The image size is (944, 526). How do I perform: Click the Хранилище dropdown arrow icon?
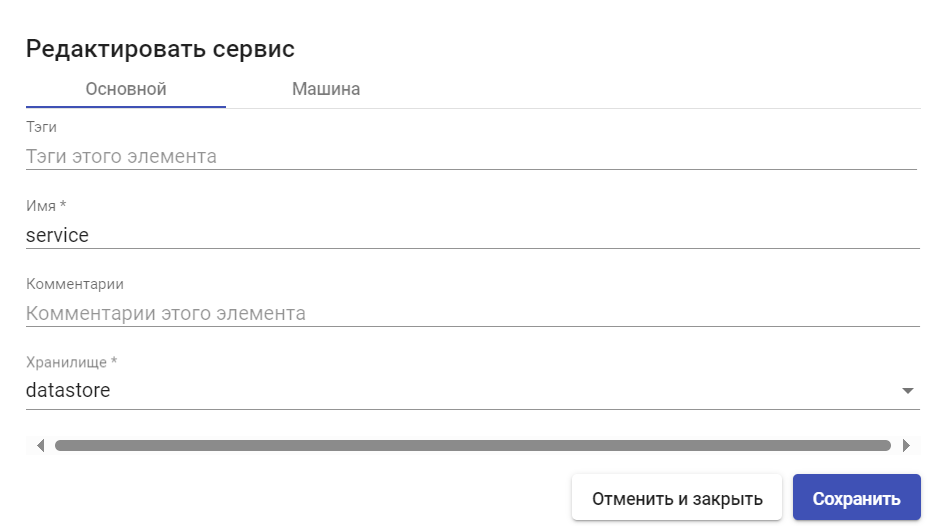[907, 391]
